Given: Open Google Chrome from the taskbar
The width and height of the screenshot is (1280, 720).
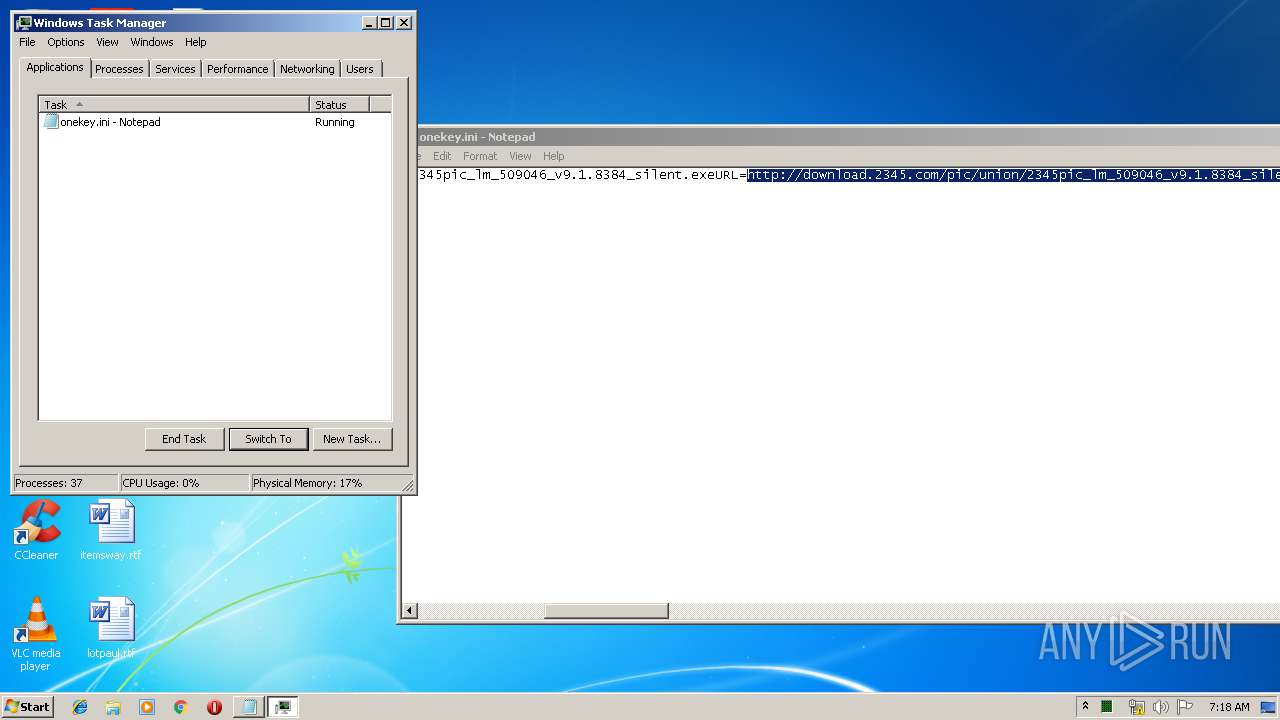Looking at the screenshot, I should click(181, 707).
